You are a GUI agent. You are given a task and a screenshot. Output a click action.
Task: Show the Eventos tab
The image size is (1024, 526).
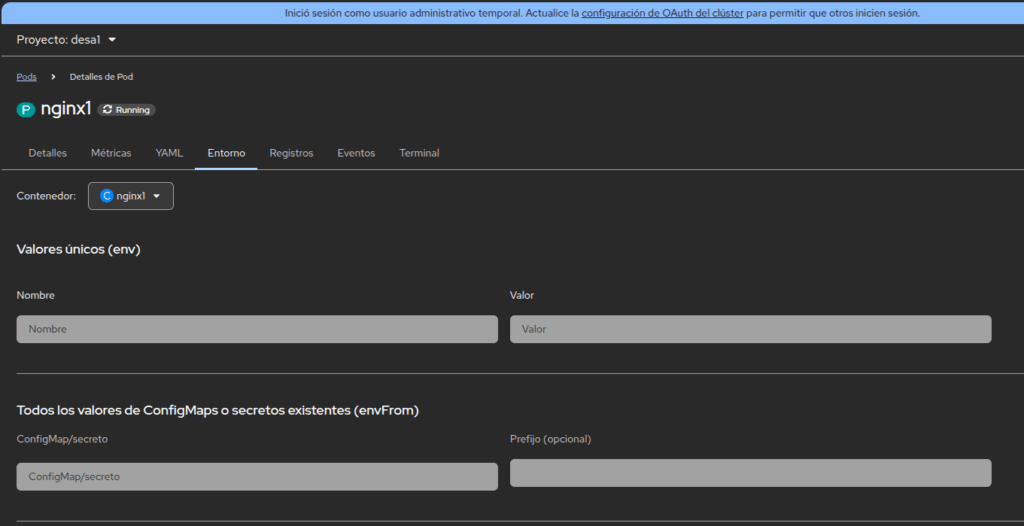[x=356, y=153]
